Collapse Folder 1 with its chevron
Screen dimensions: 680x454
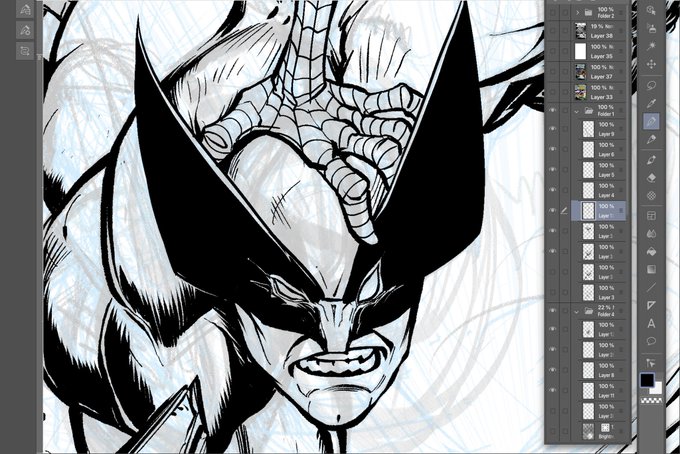tap(577, 111)
